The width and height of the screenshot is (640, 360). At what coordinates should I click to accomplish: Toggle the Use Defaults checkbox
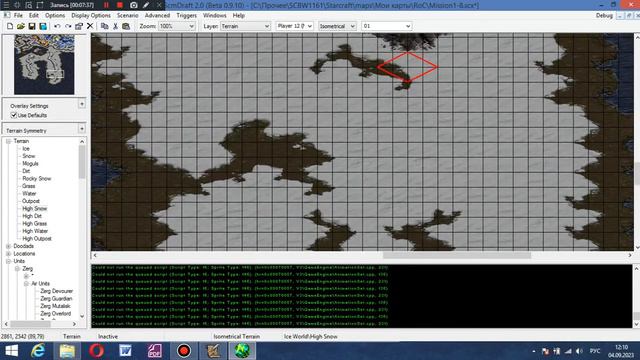tap(14, 115)
